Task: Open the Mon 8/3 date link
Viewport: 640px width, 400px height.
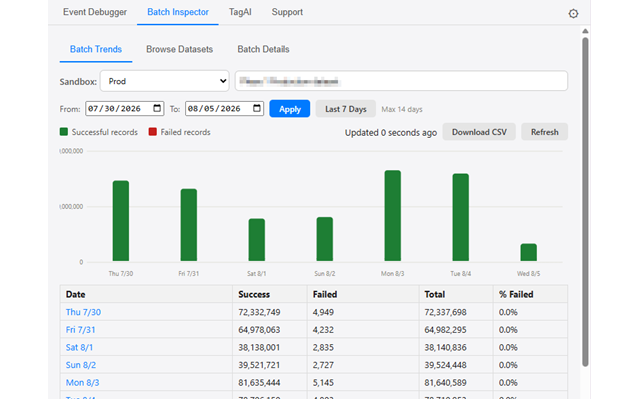Action: pos(82,382)
